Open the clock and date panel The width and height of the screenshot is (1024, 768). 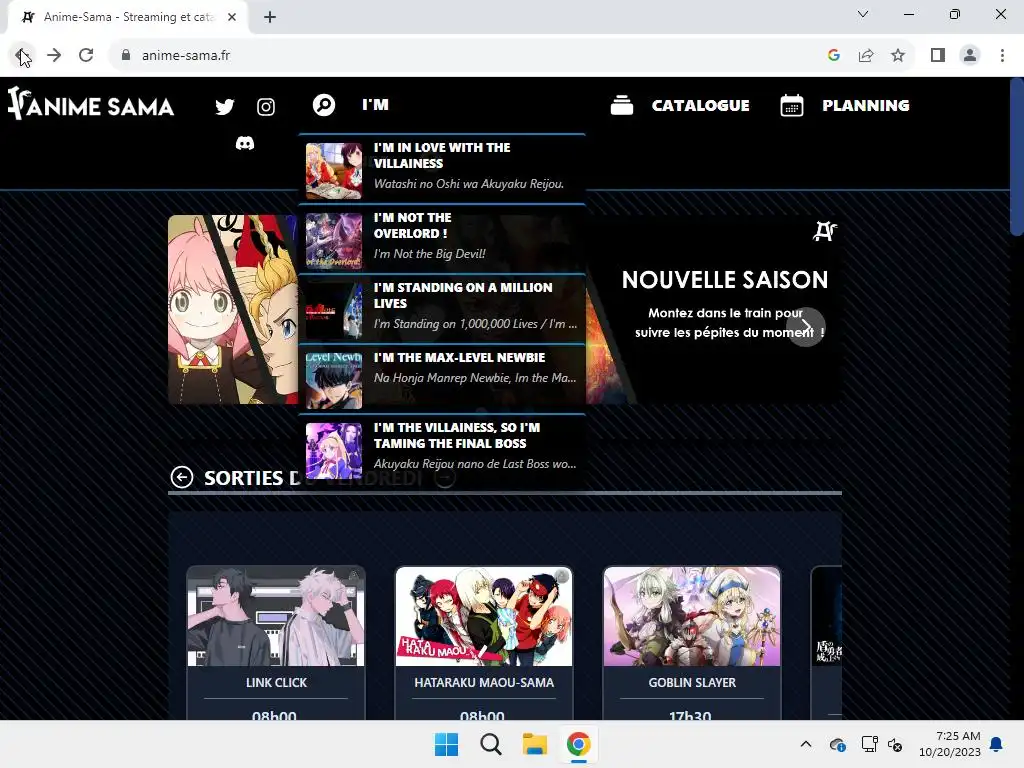point(950,744)
